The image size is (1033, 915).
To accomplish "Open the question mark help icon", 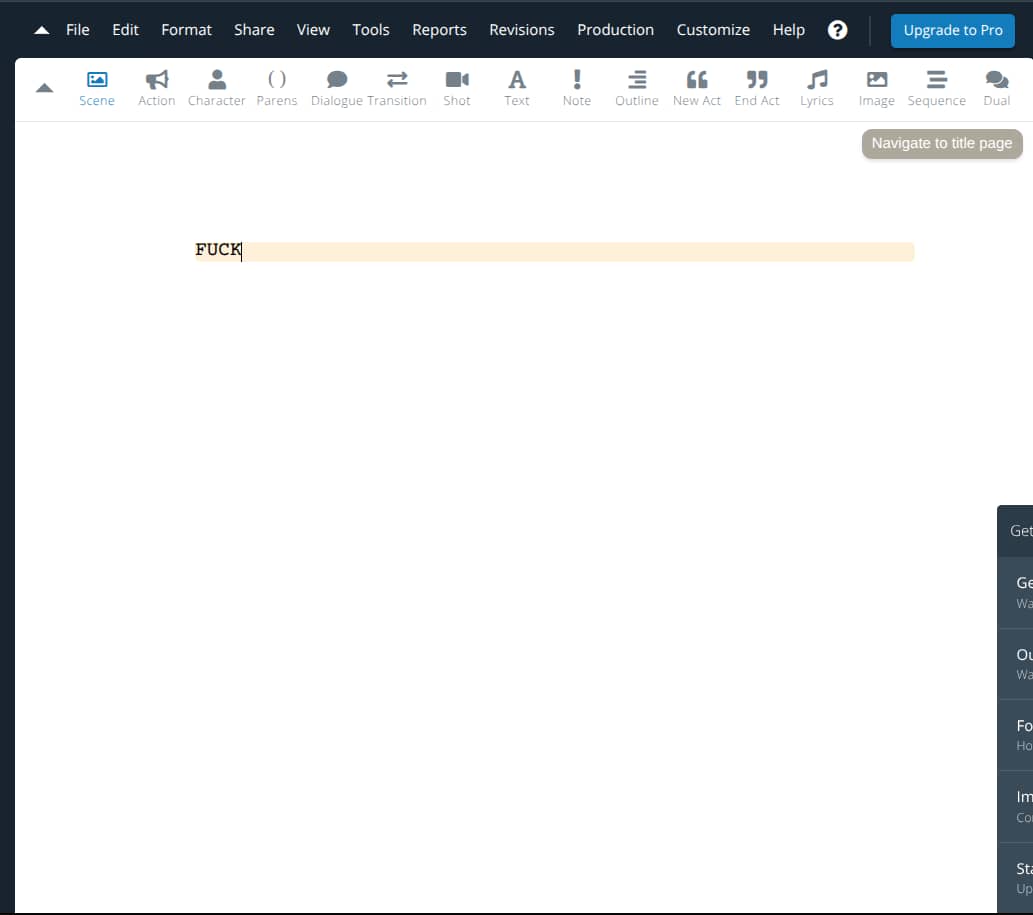I will tap(837, 30).
